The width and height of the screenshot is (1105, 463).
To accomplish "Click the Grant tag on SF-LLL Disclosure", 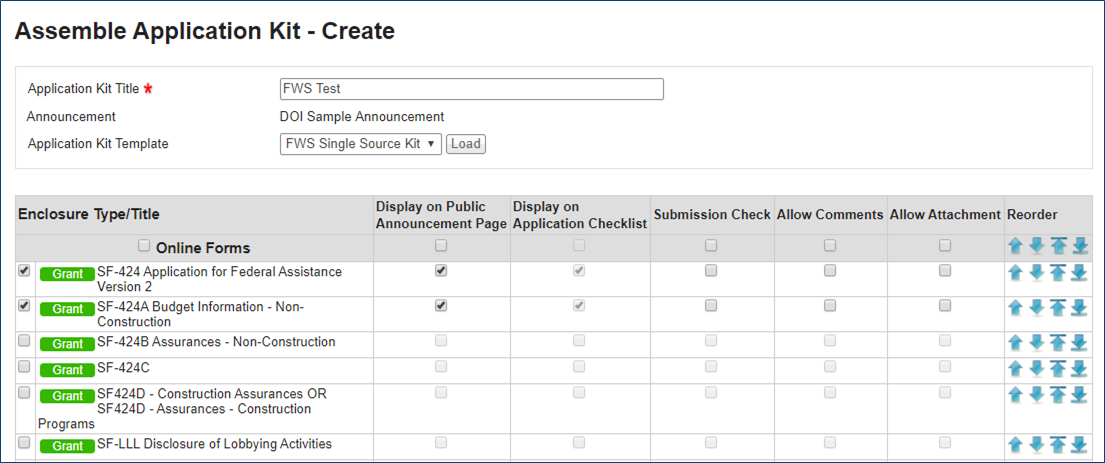I will [67, 446].
